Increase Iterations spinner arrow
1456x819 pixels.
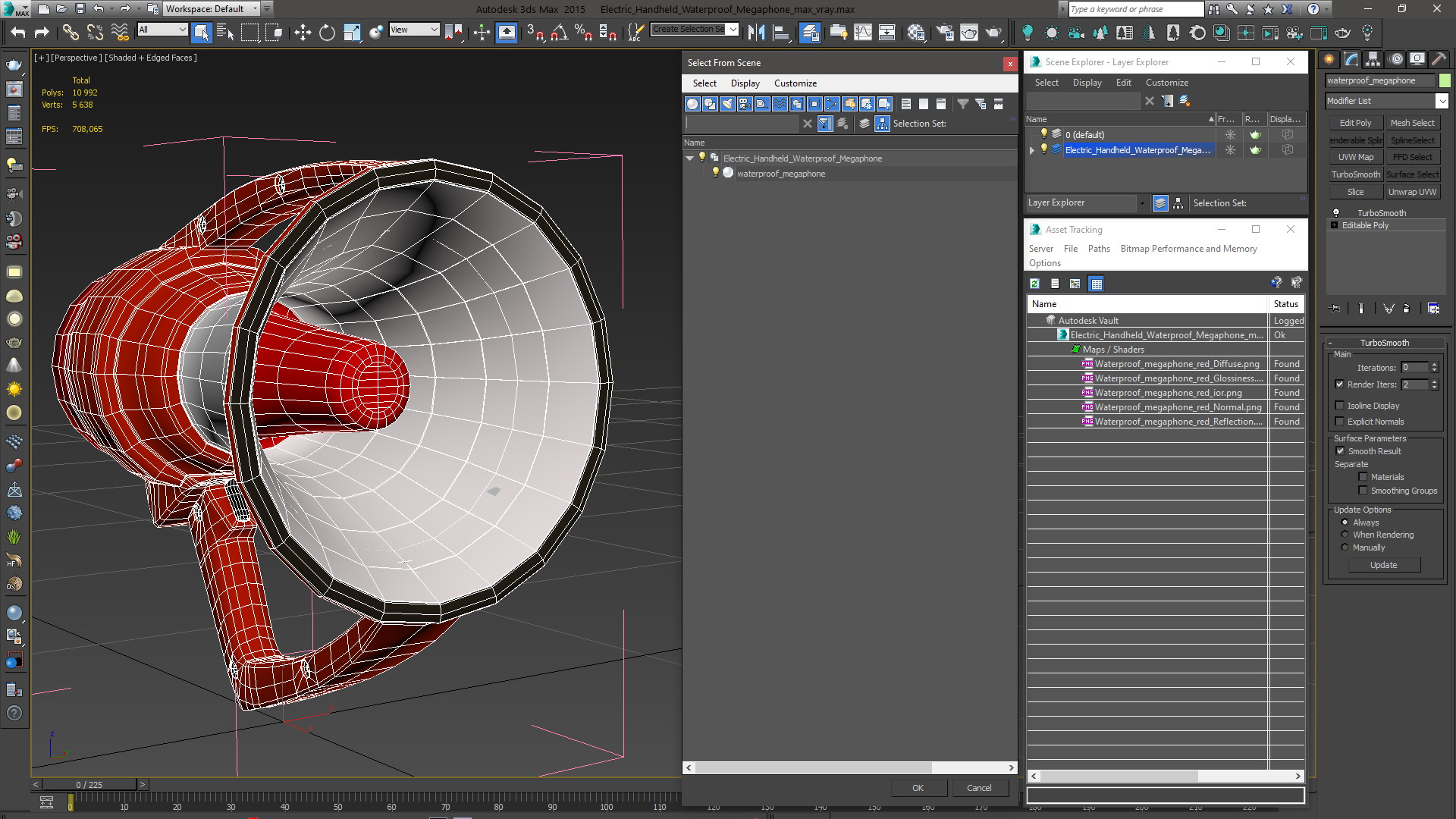tap(1434, 365)
